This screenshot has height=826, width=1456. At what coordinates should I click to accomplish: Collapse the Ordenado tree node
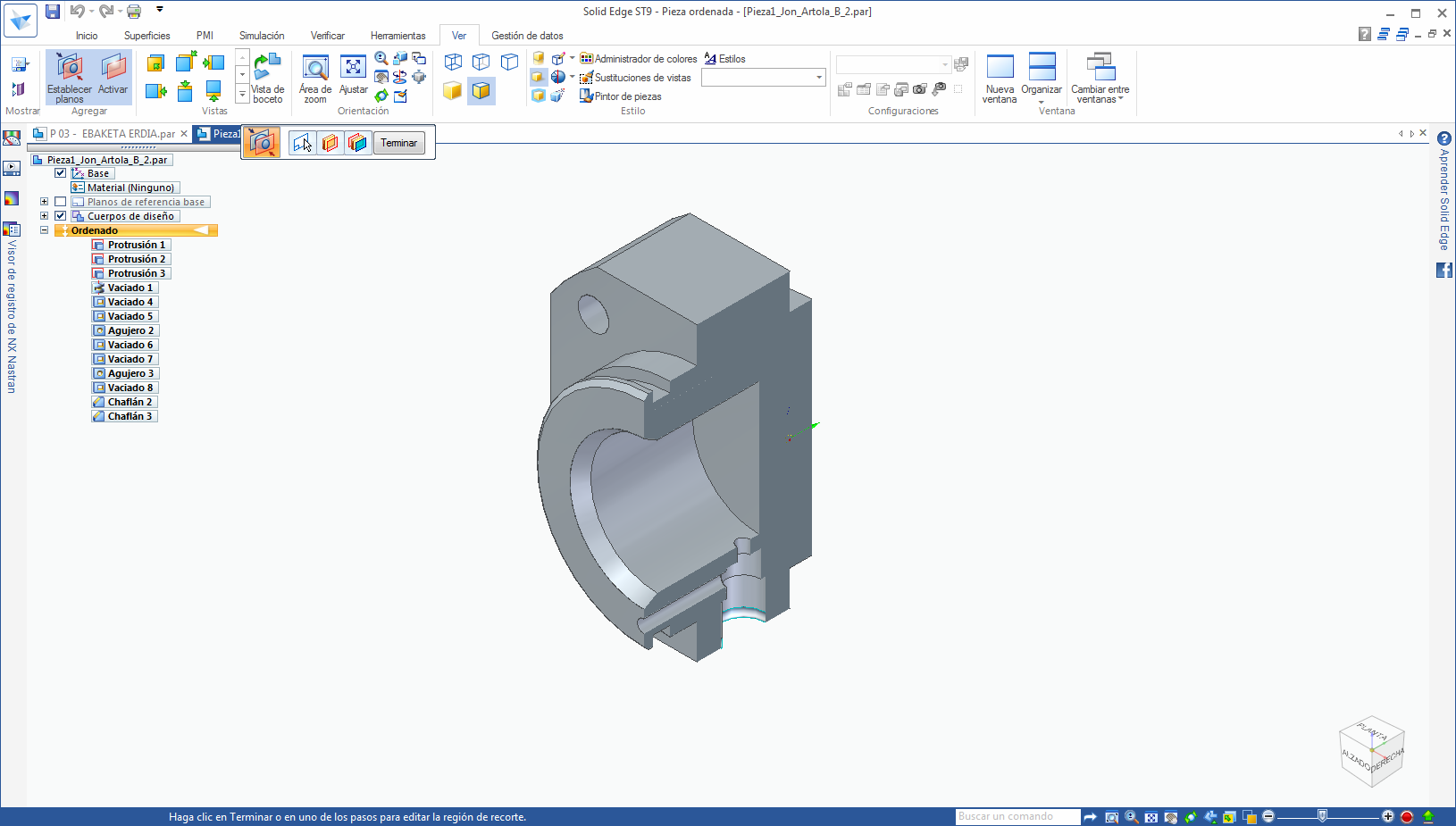(x=44, y=230)
